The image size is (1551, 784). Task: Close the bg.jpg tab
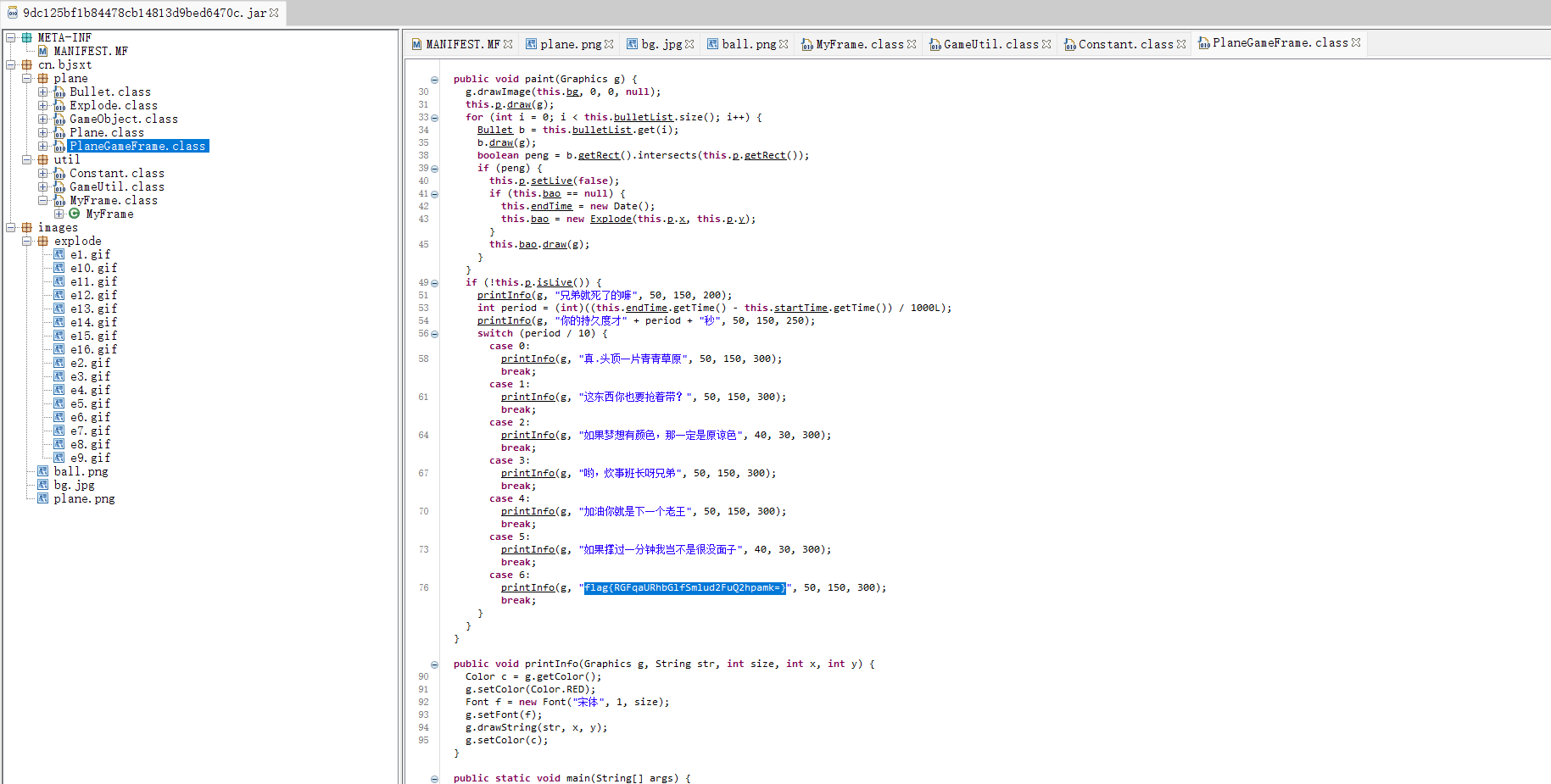(x=689, y=44)
